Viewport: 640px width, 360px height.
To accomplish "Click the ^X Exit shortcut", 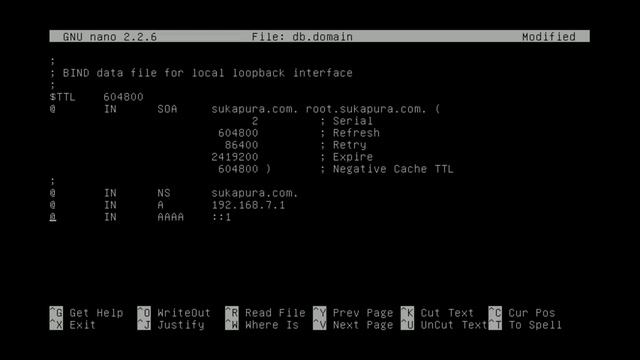I will click(x=73, y=325).
